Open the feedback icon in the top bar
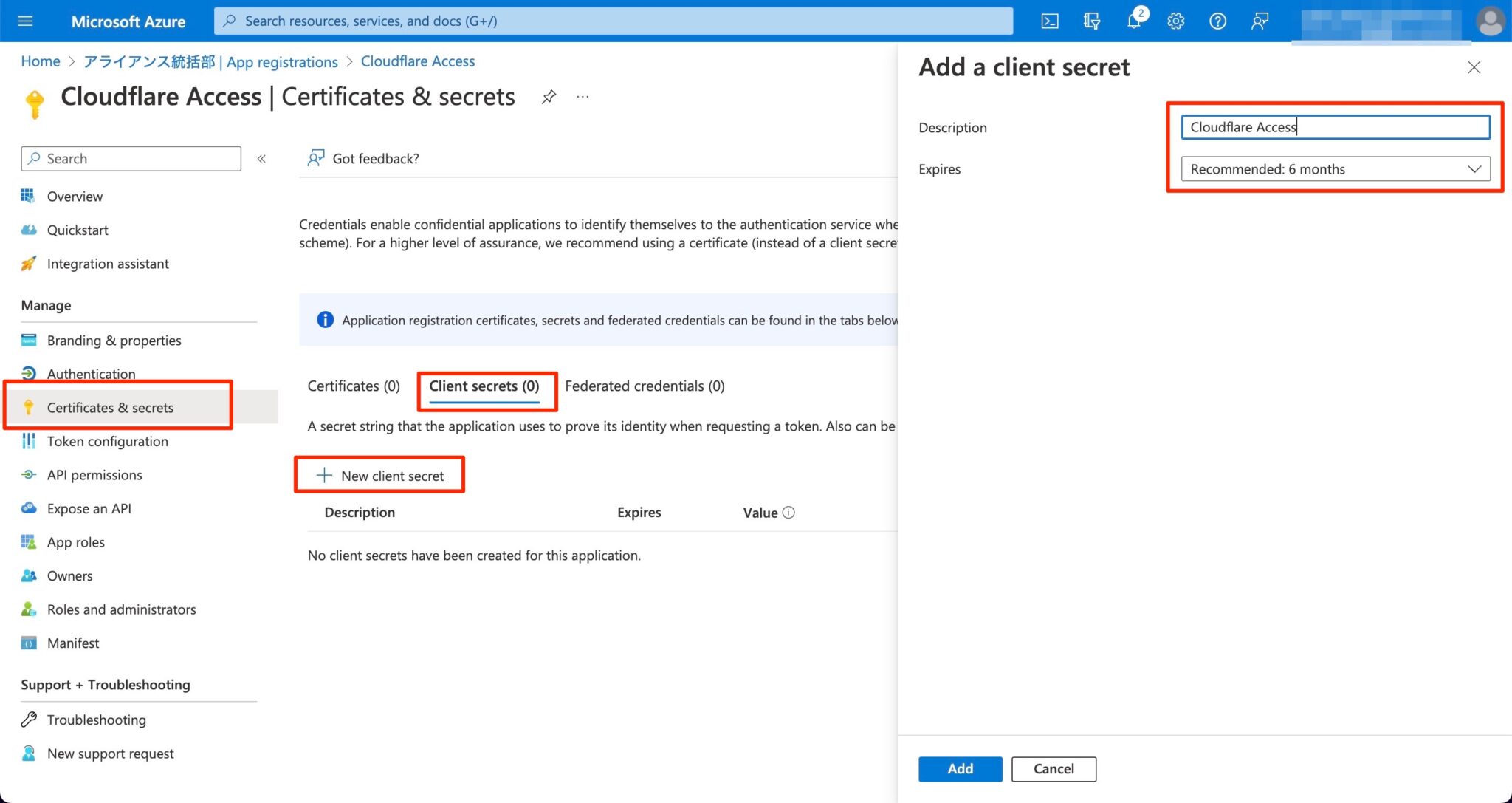 1260,21
